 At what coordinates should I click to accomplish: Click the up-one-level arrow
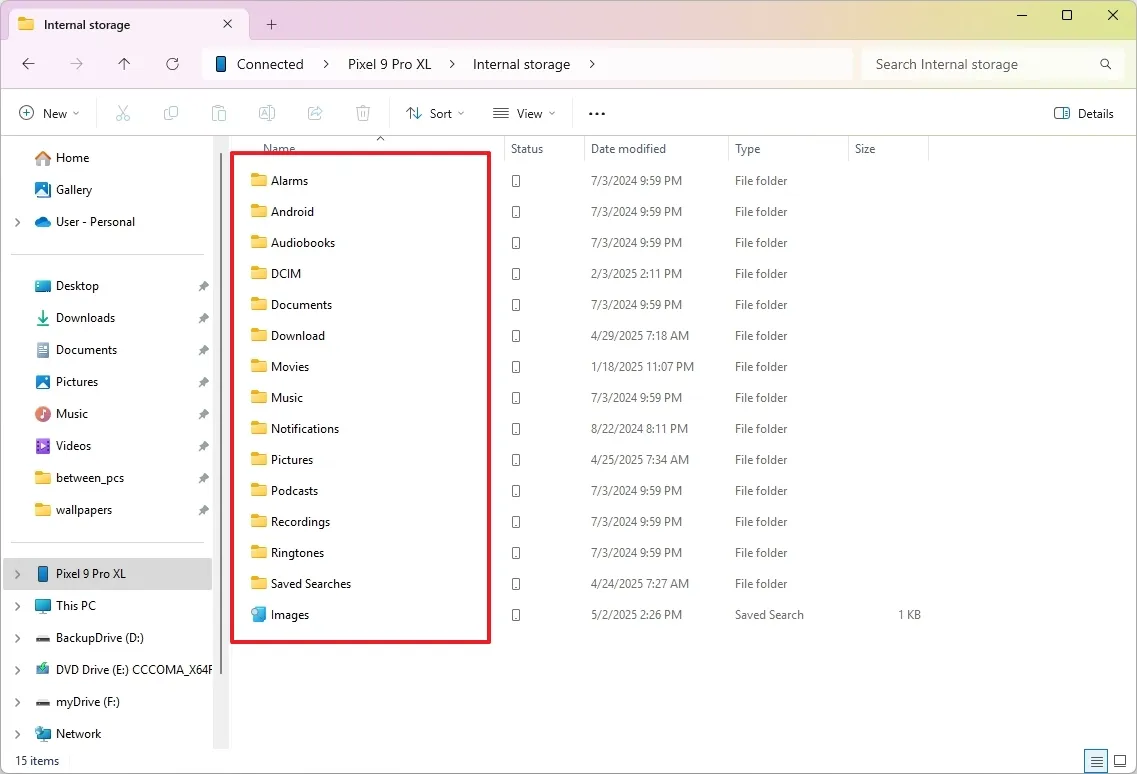[124, 63]
